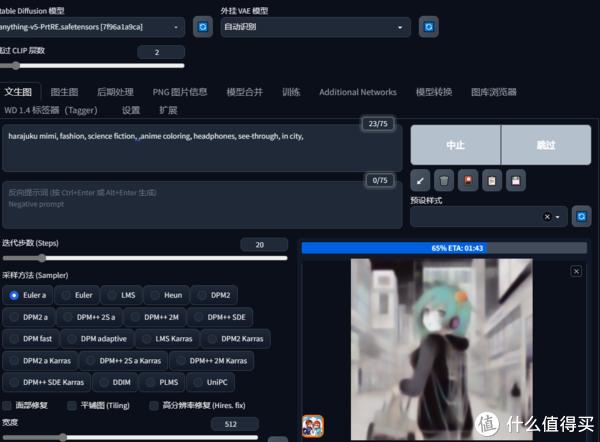
Task: Adjust the 迭代步数 (Steps) slider
Action: (x=145, y=258)
